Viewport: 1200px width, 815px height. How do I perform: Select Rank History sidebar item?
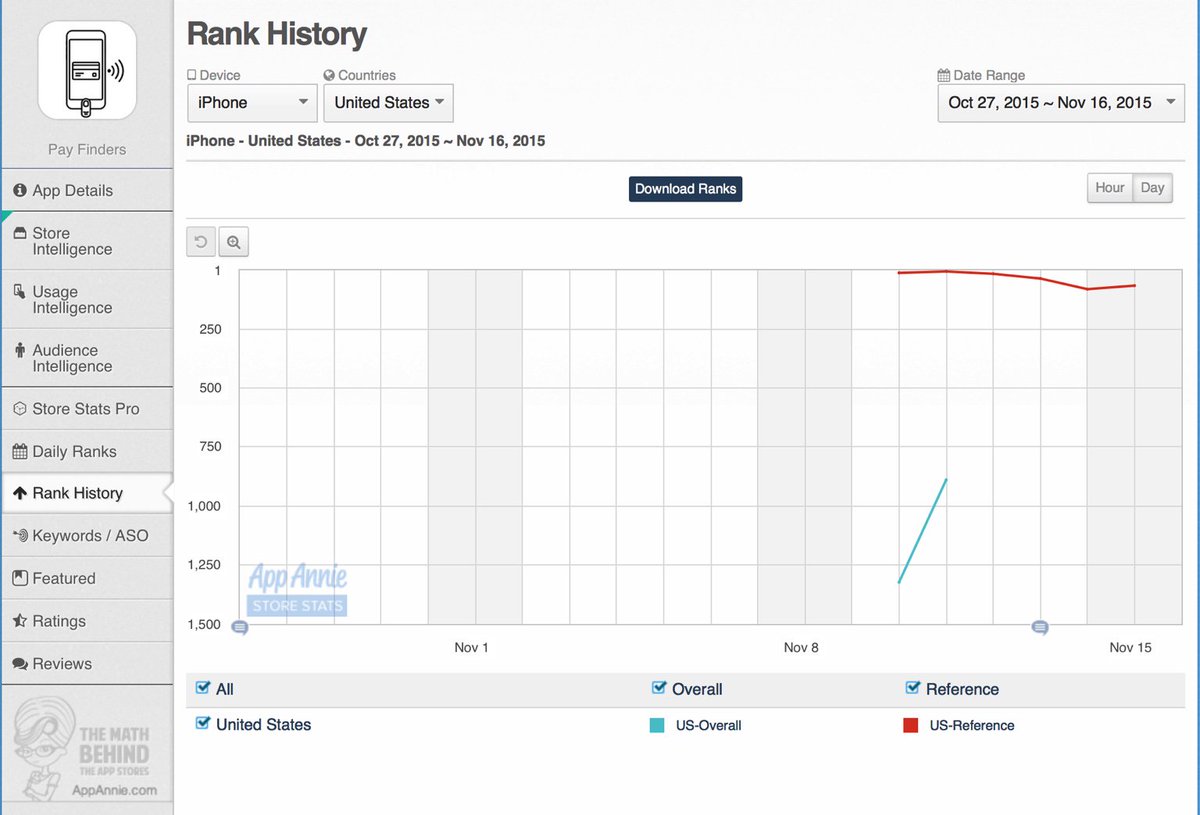point(86,493)
